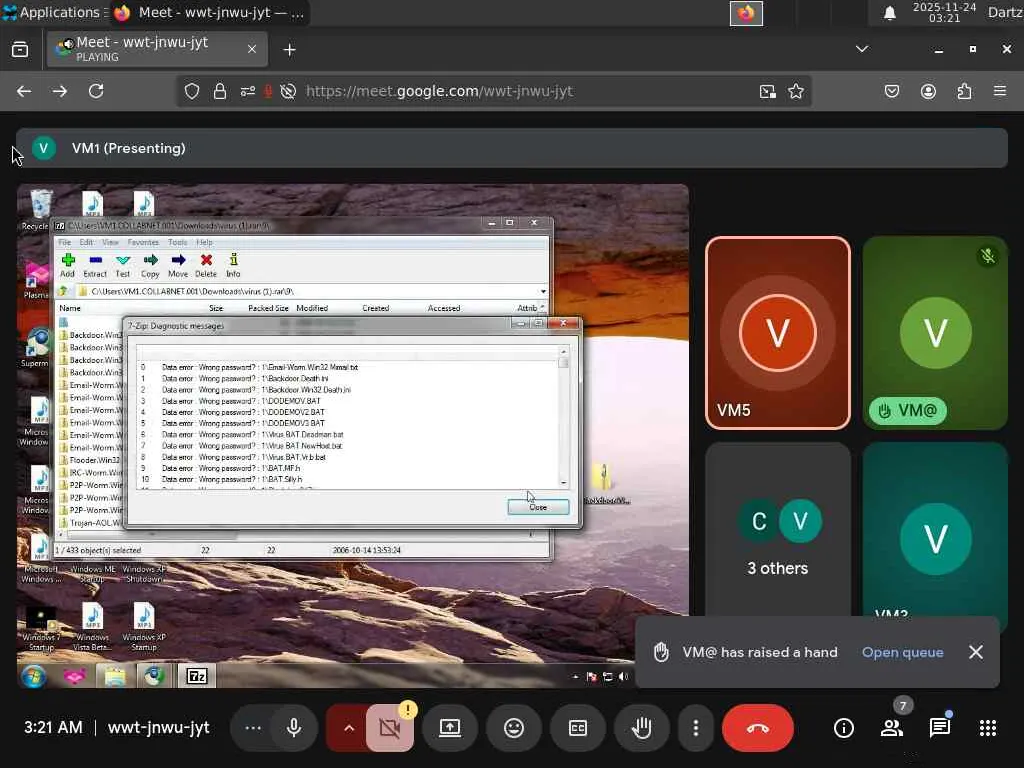Open more options three-dot menu
The height and width of the screenshot is (768, 1024).
pos(696,728)
